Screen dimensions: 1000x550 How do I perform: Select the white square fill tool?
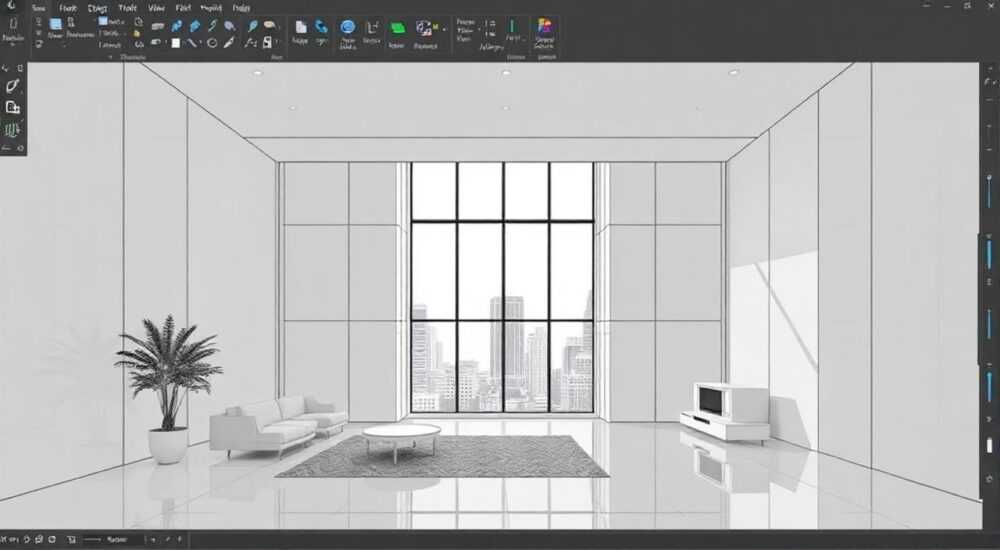point(175,43)
